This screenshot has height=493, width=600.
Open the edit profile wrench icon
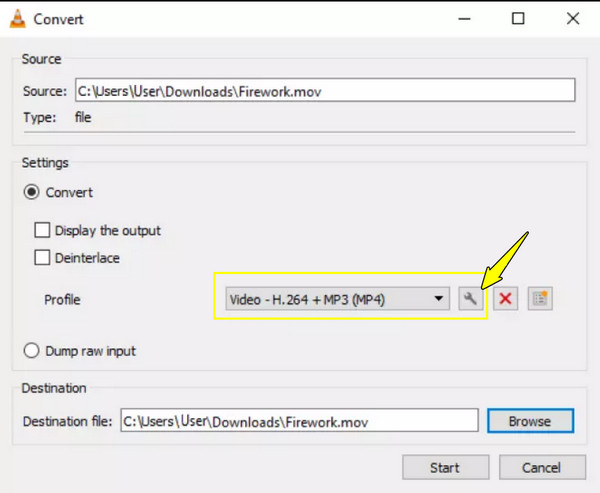471,299
